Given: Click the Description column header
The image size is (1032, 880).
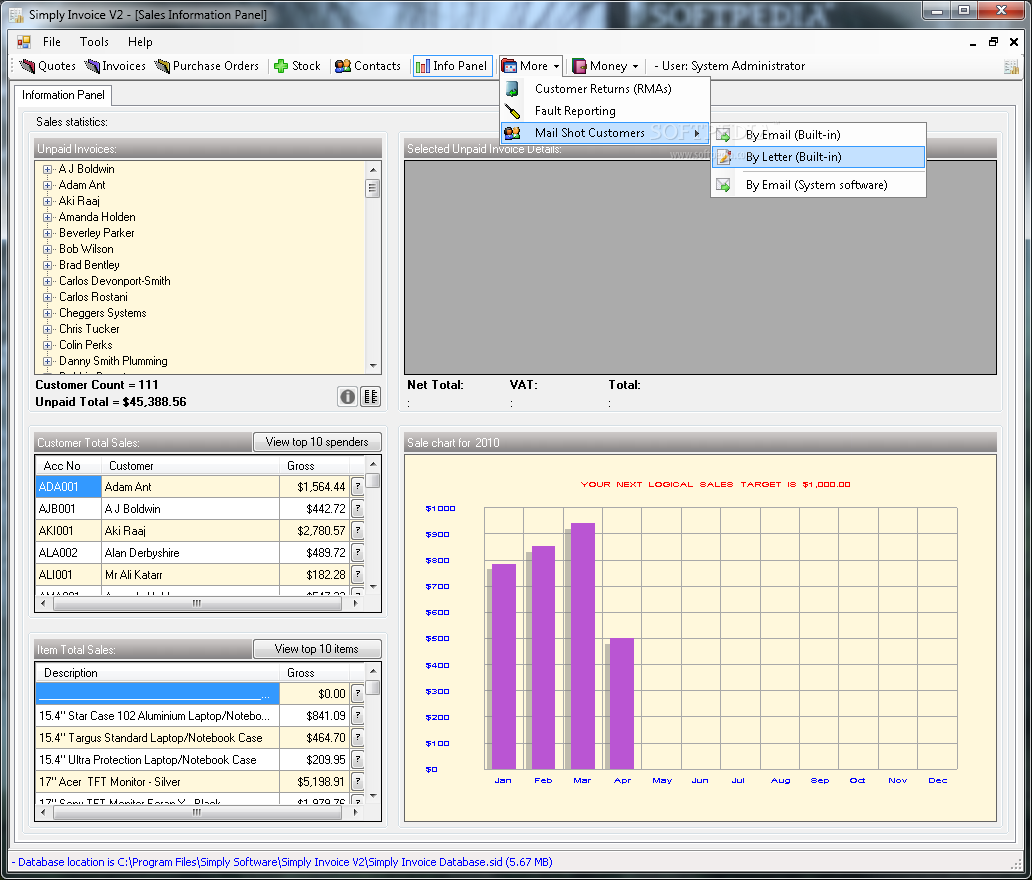Looking at the screenshot, I should (x=158, y=673).
